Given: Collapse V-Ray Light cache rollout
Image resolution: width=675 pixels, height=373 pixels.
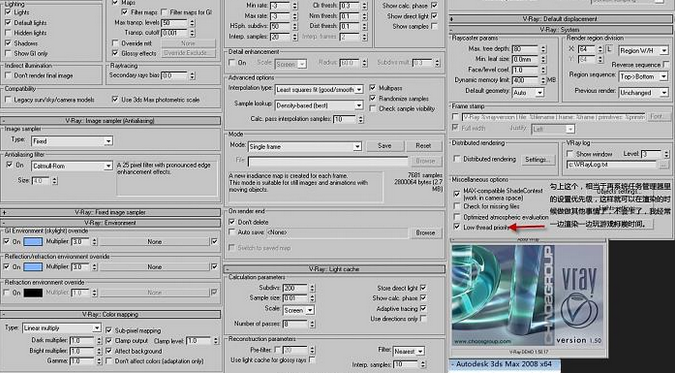Looking at the screenshot, I should (334, 269).
